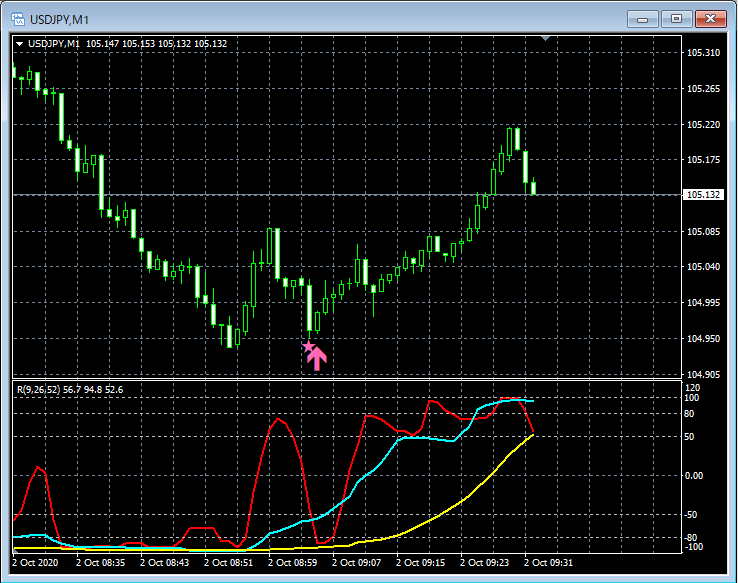Maximize the USDJPY,M1 chart window
This screenshot has height=583, width=738.
tap(676, 19)
